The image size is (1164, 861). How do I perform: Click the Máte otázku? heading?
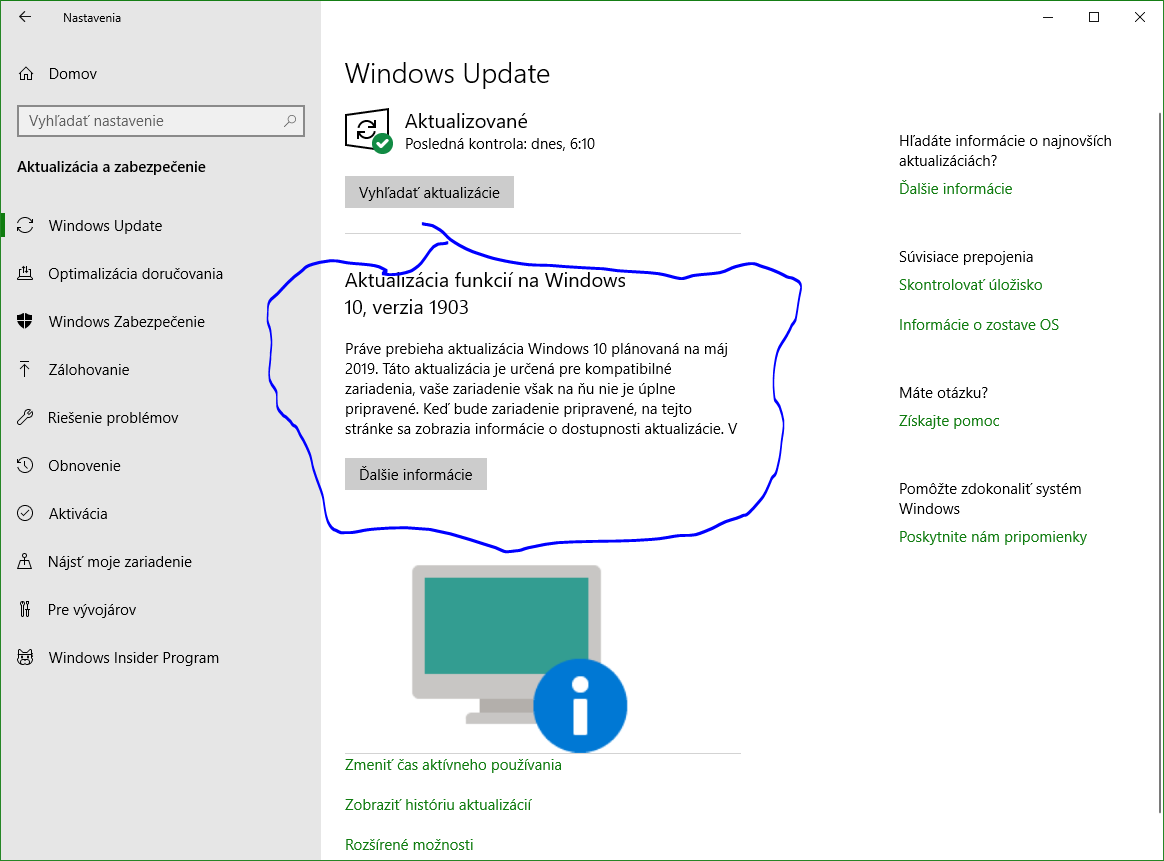coord(944,393)
